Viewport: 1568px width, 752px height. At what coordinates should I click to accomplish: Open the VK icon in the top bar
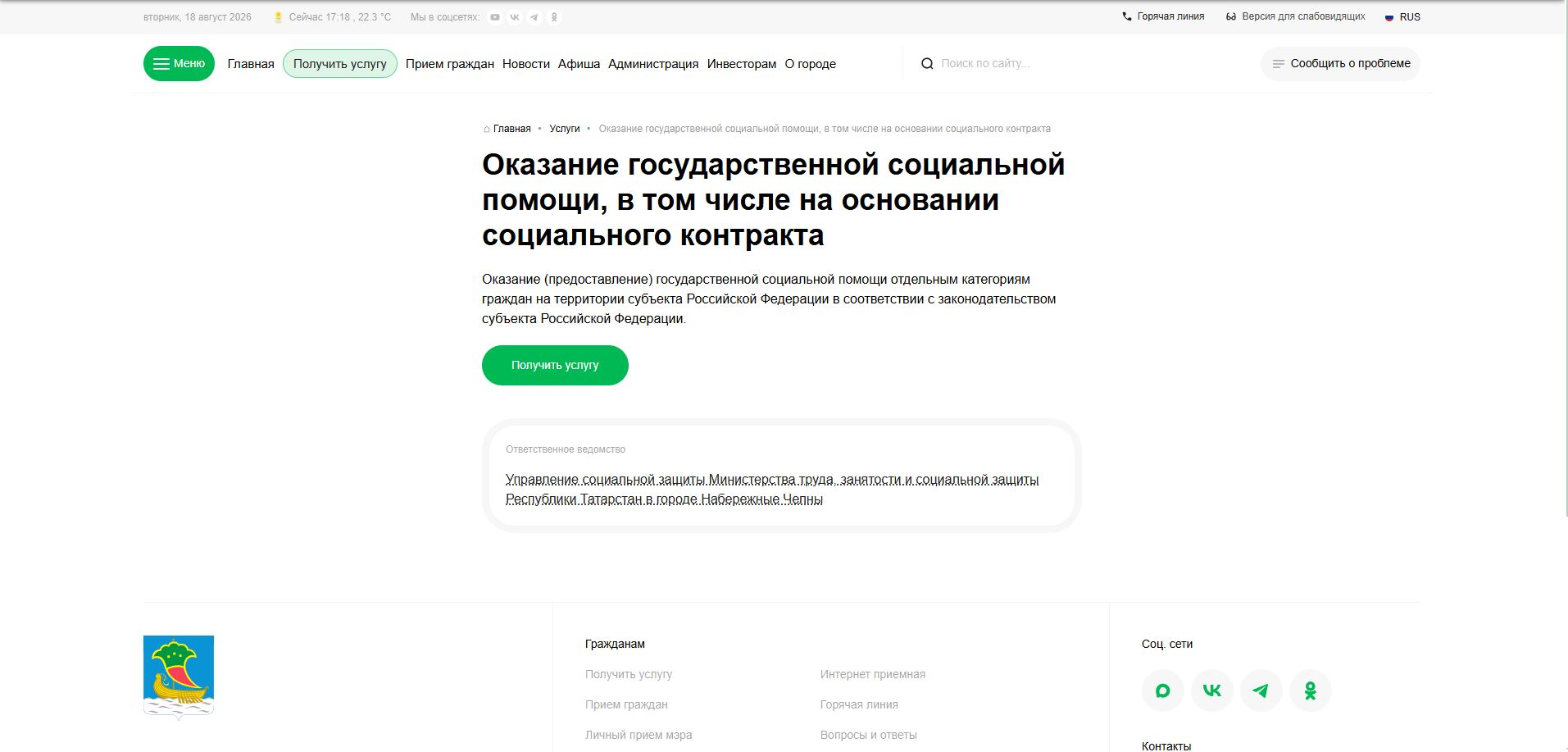(515, 17)
